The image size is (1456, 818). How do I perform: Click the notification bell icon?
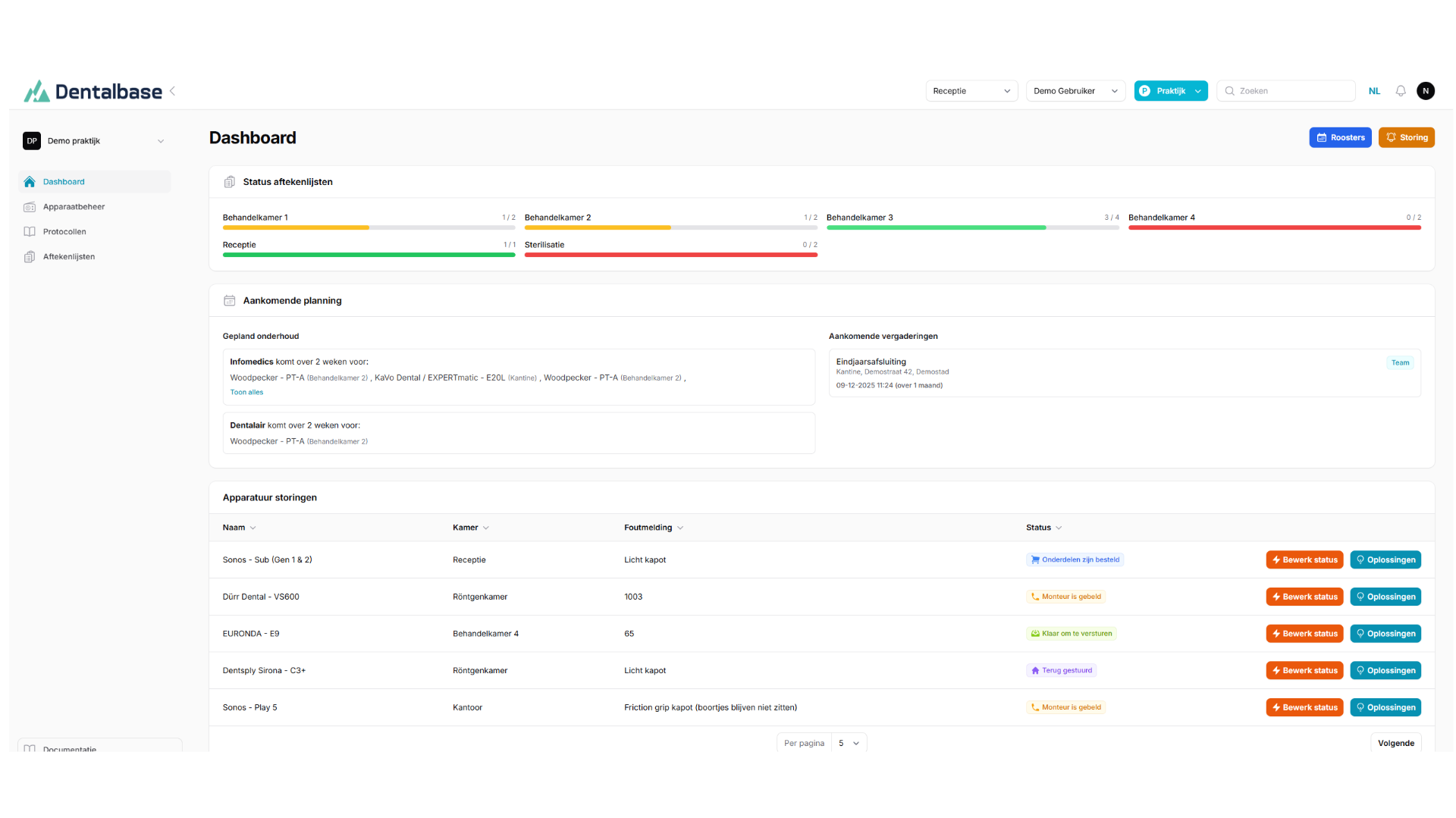[1401, 91]
